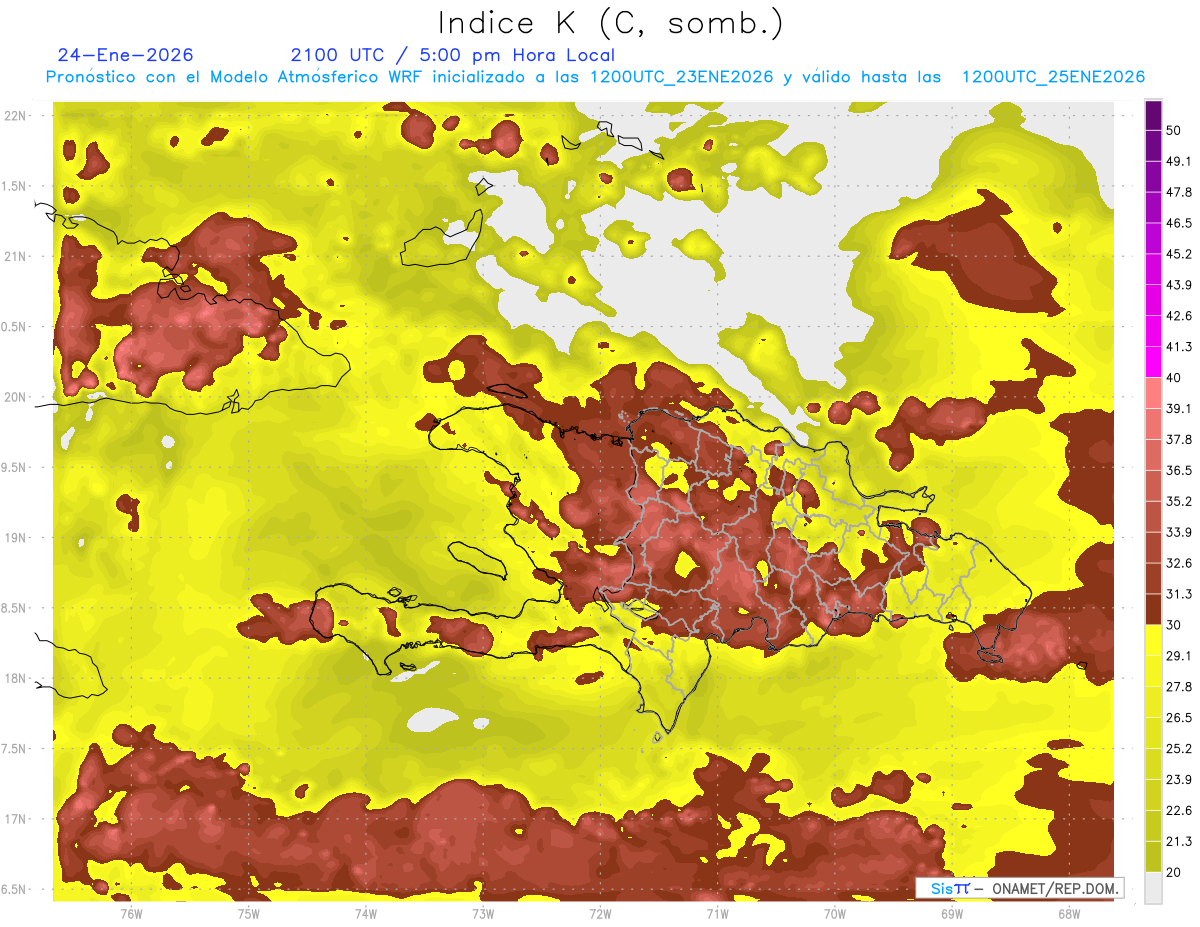Click latitude label '20N'
Viewport: 1200px width, 927px height.
(17, 397)
